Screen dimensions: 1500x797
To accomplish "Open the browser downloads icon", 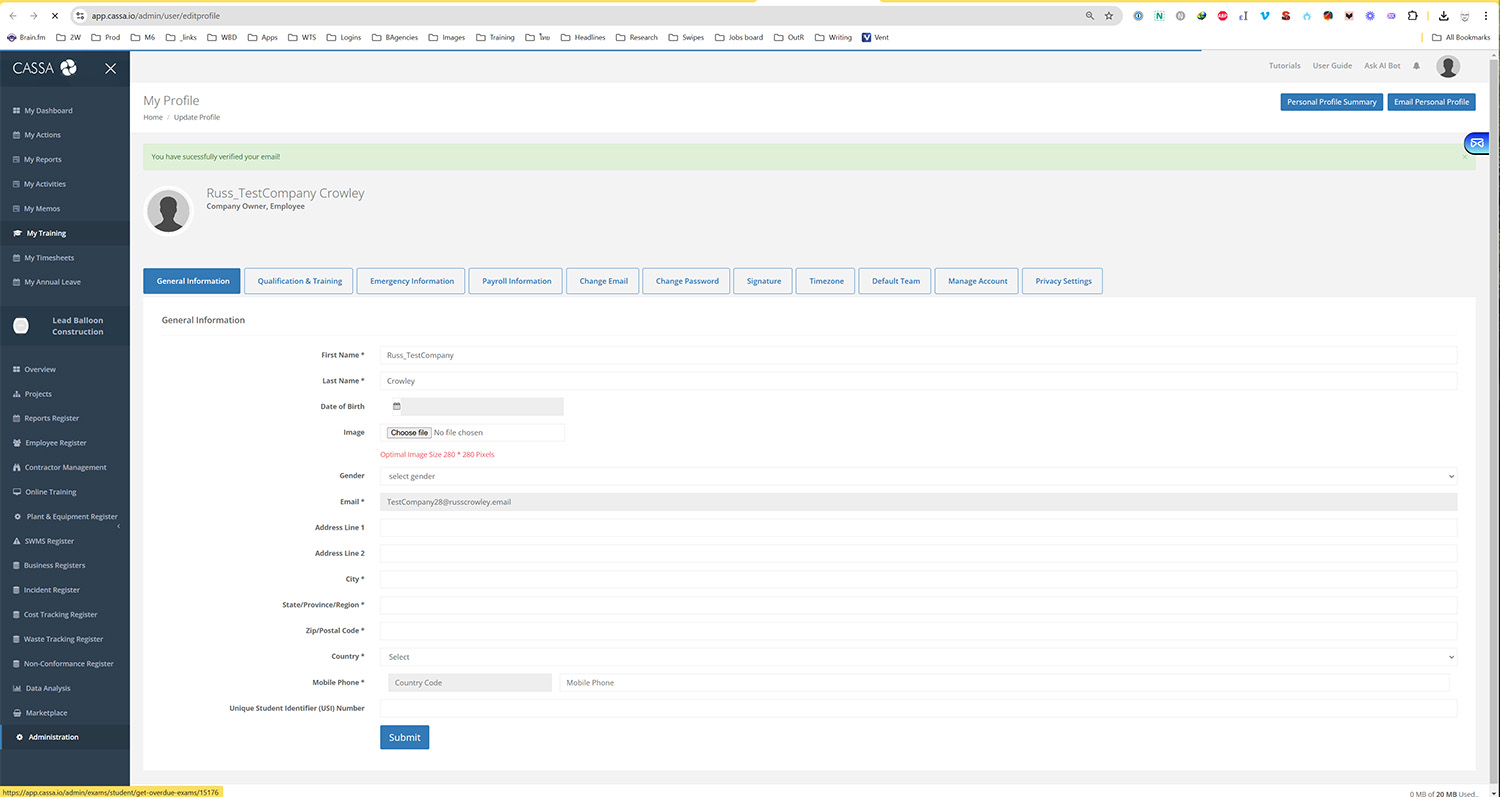I will coord(1443,16).
